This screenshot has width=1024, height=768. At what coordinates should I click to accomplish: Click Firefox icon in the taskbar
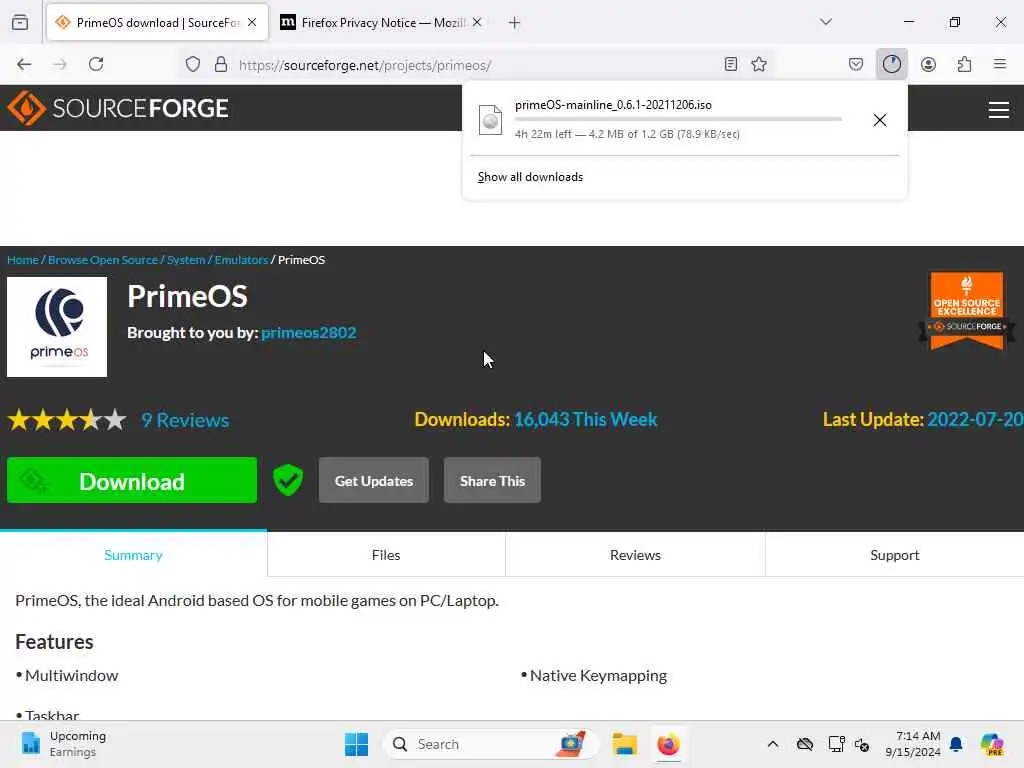(x=668, y=744)
